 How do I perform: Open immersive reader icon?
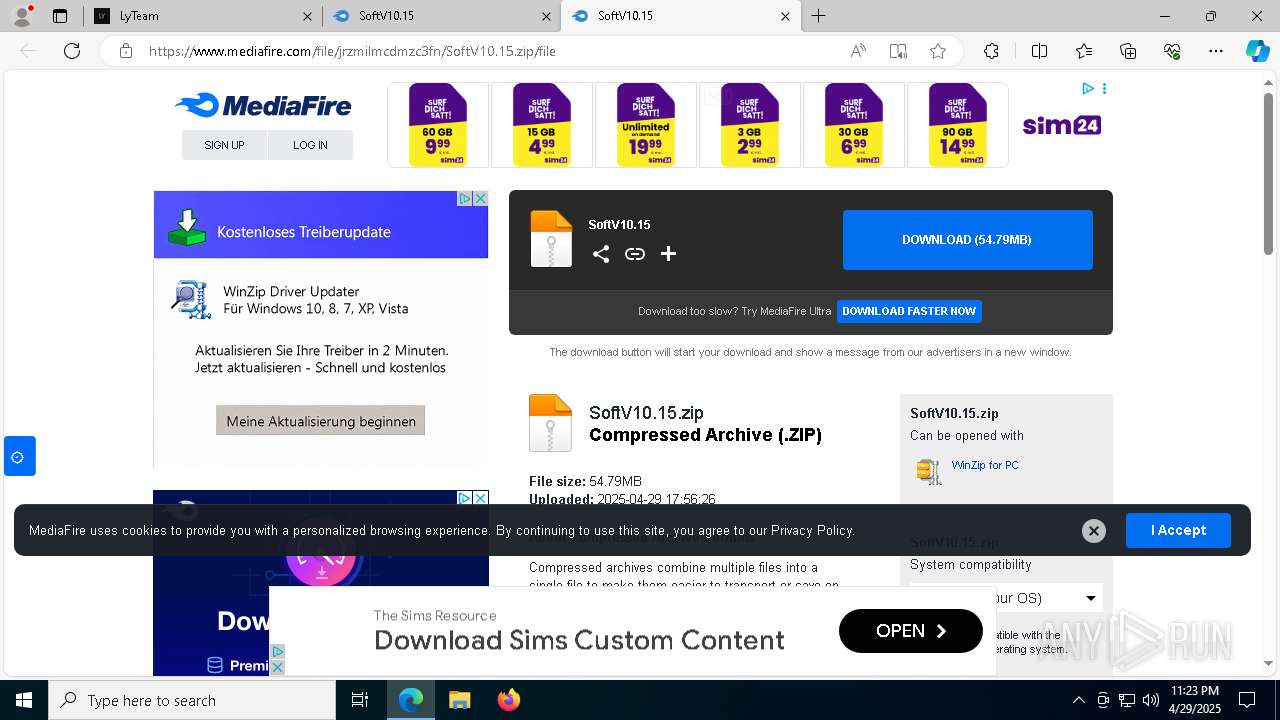898,51
